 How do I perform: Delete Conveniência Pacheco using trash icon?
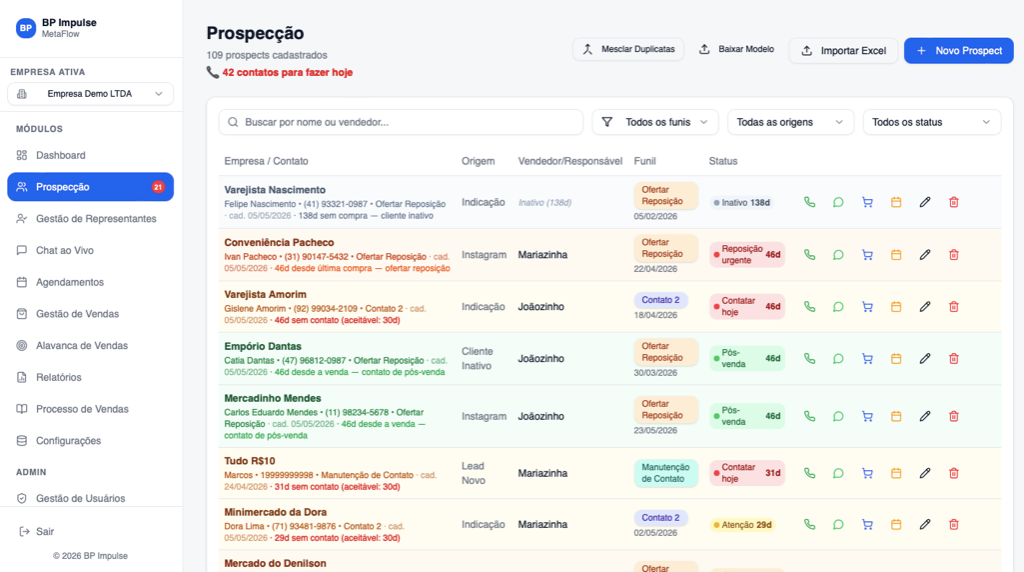pos(953,255)
